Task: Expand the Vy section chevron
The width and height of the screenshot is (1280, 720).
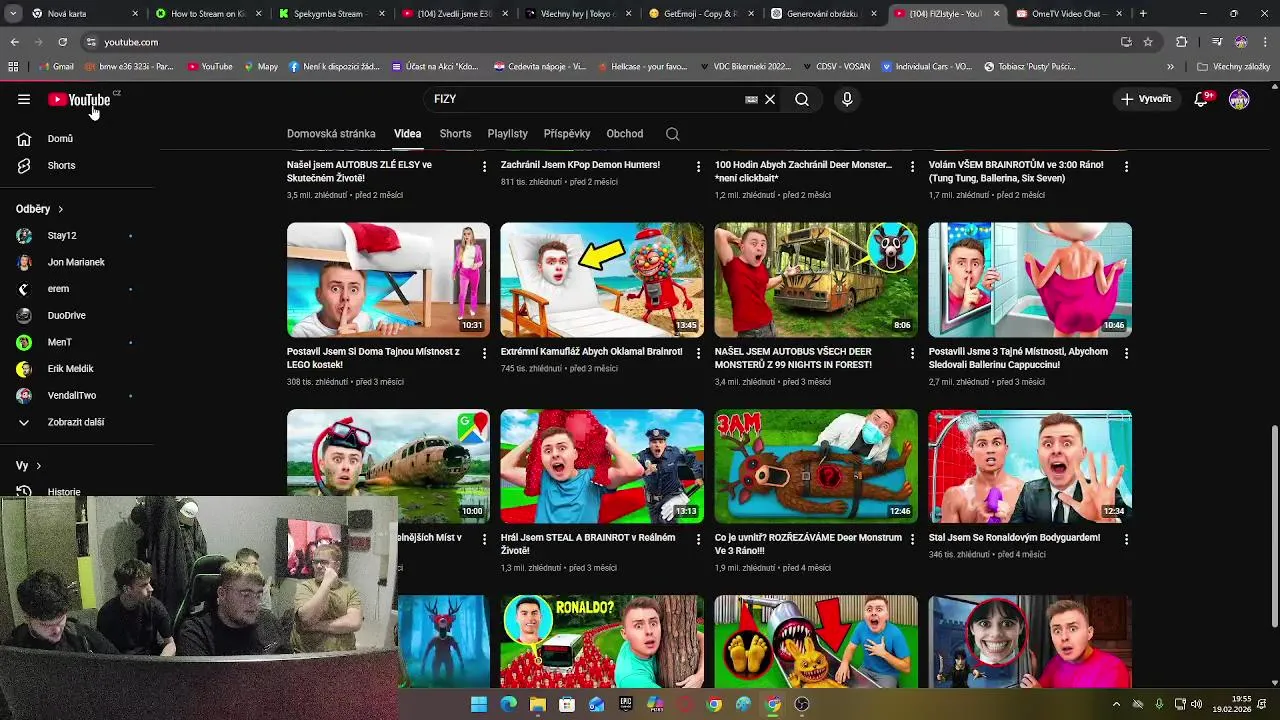Action: [x=39, y=466]
